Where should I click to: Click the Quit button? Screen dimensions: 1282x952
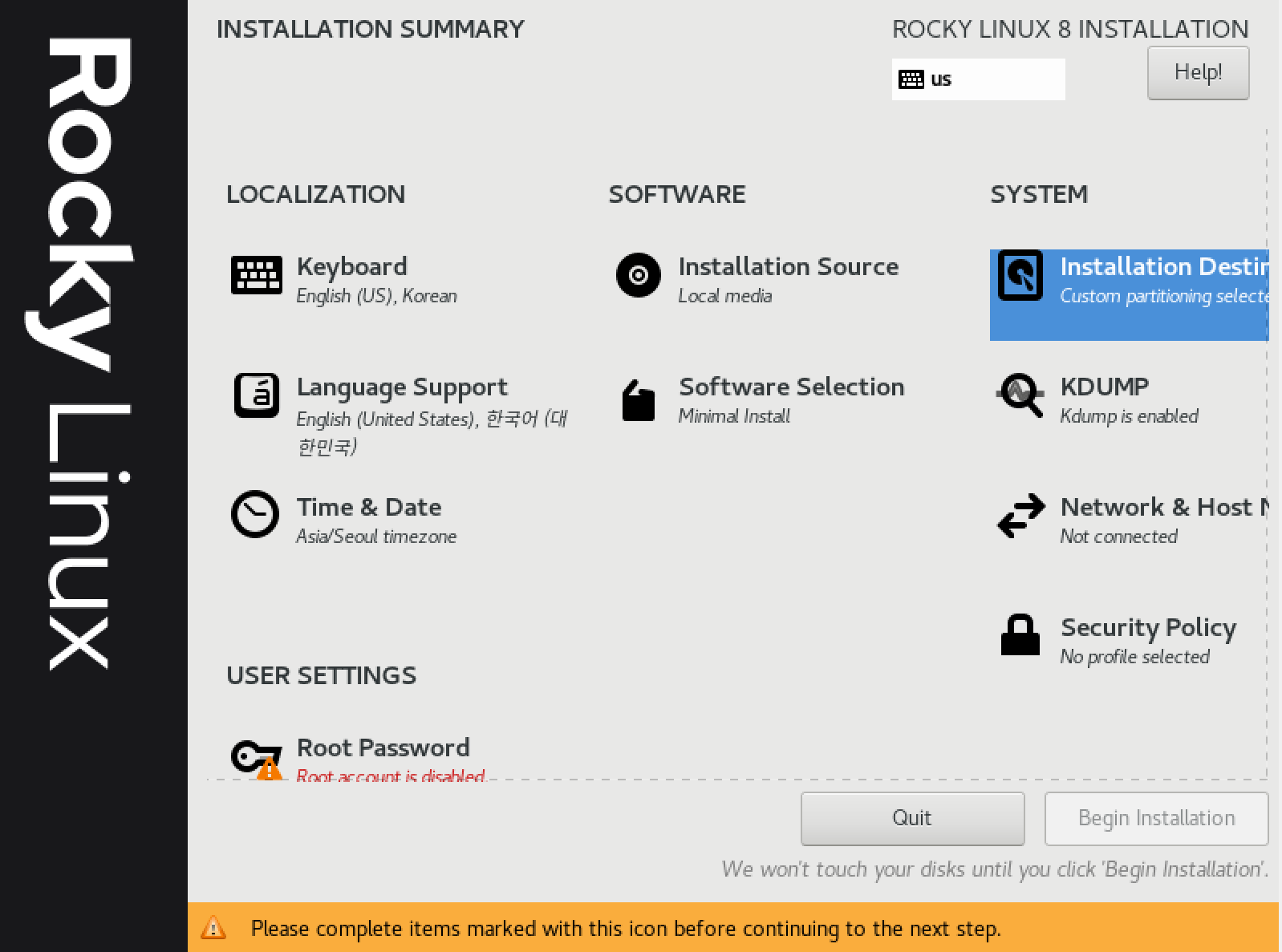click(912, 818)
